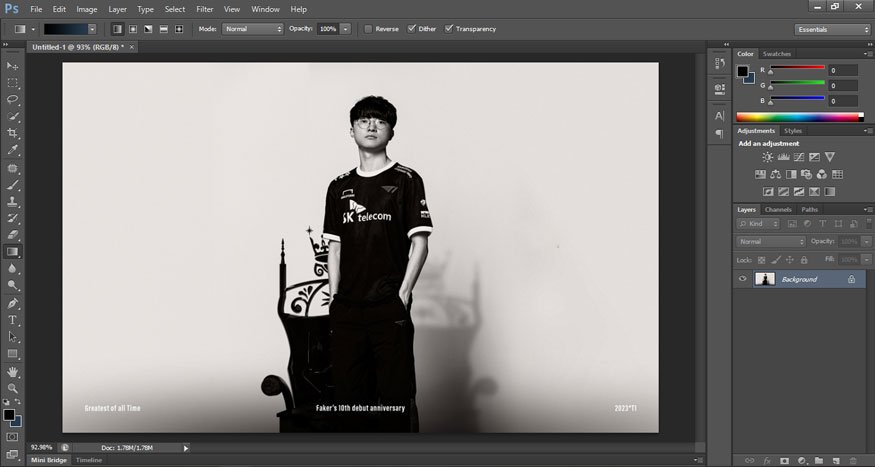Image resolution: width=875 pixels, height=467 pixels.
Task: Select the Gradient tool
Action: [x=12, y=252]
